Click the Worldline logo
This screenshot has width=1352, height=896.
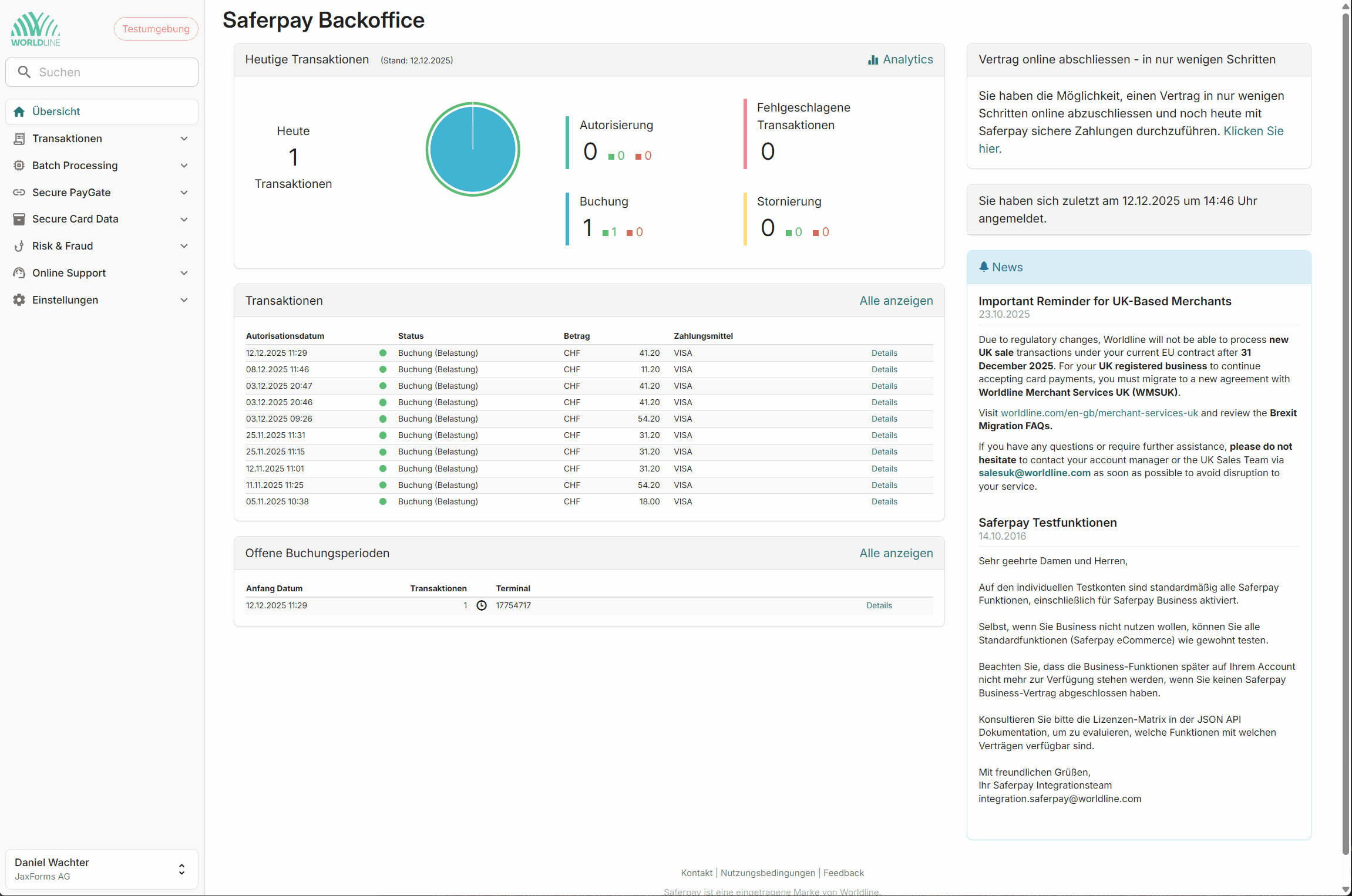35,29
